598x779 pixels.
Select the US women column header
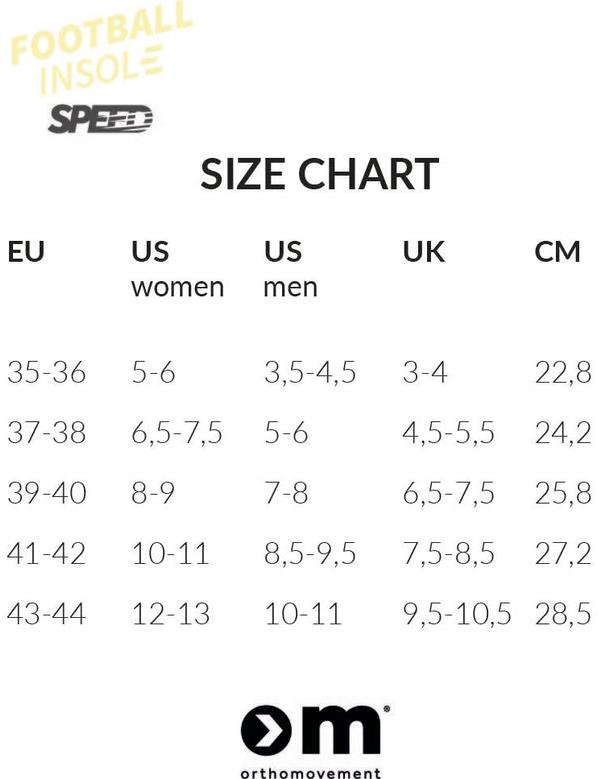tap(177, 269)
